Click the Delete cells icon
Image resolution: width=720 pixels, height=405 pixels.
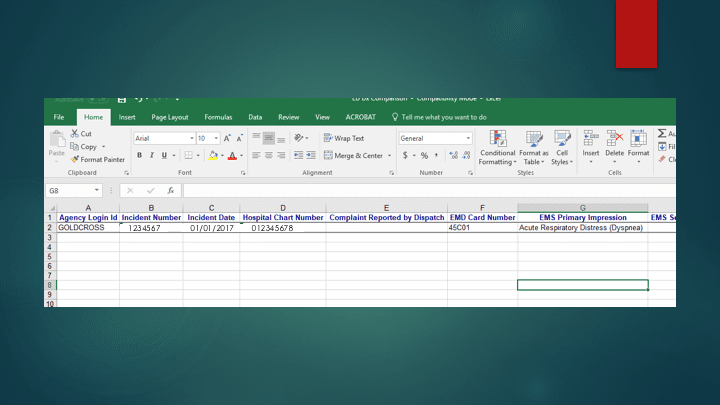pos(614,139)
